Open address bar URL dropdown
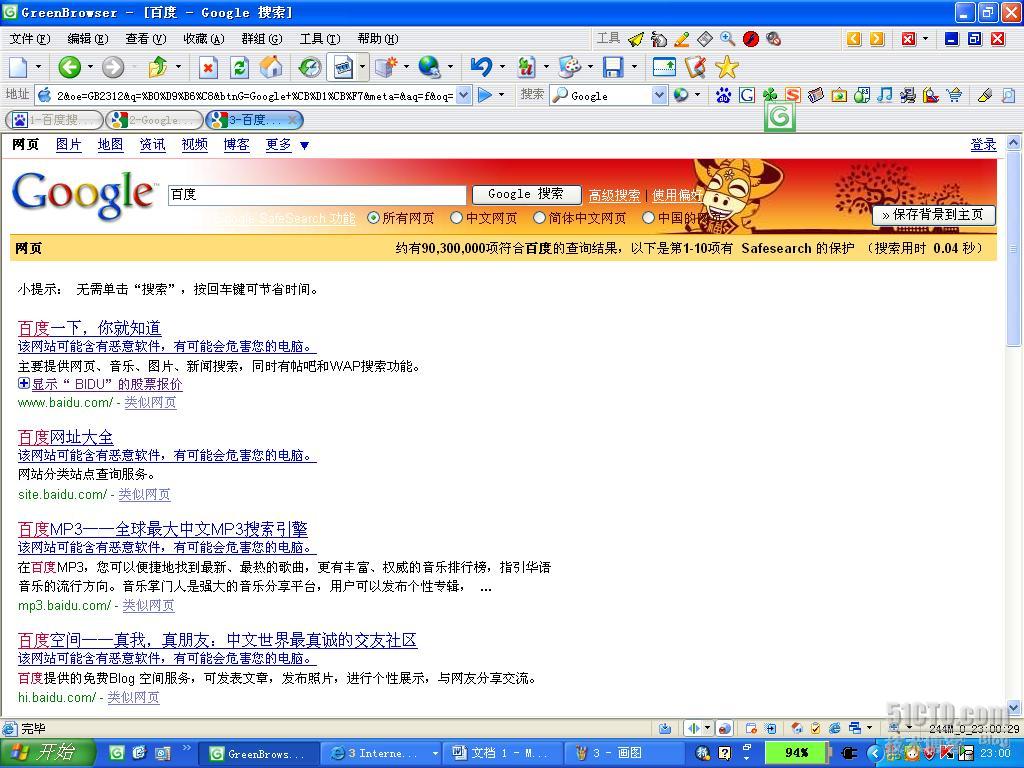This screenshot has height=768, width=1024. point(464,95)
